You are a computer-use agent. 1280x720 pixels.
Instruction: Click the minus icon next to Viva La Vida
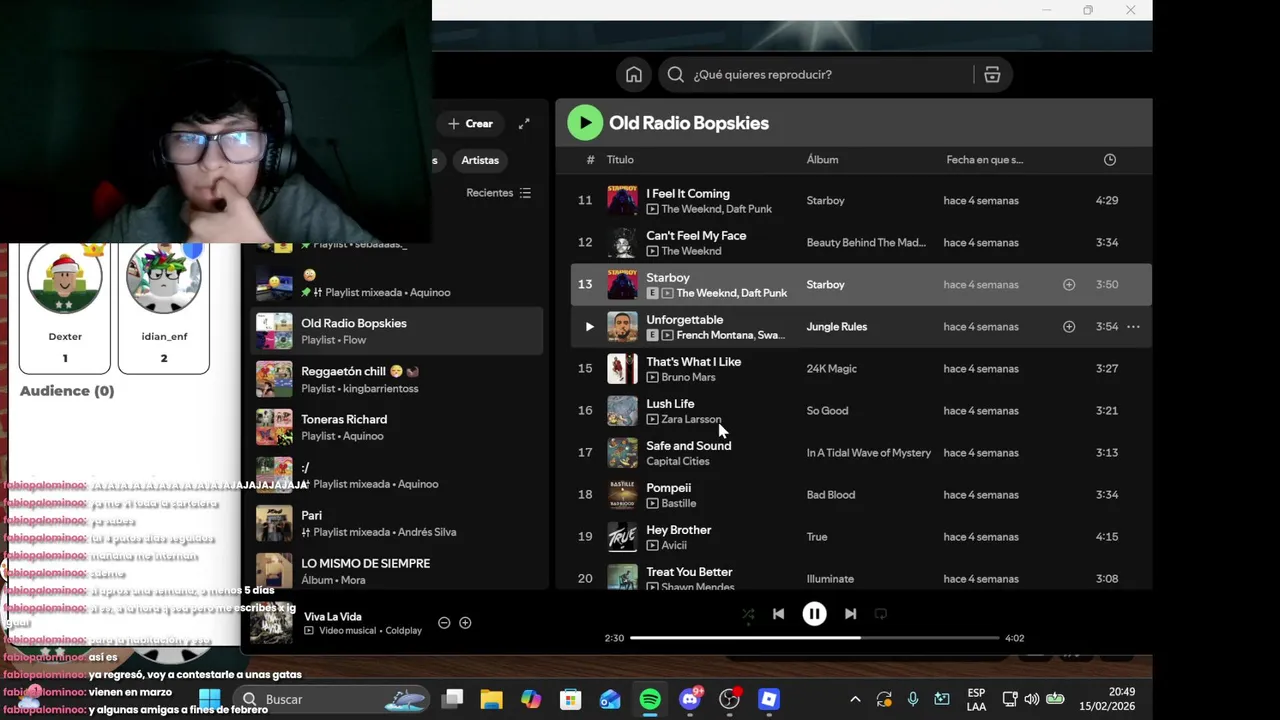[444, 623]
